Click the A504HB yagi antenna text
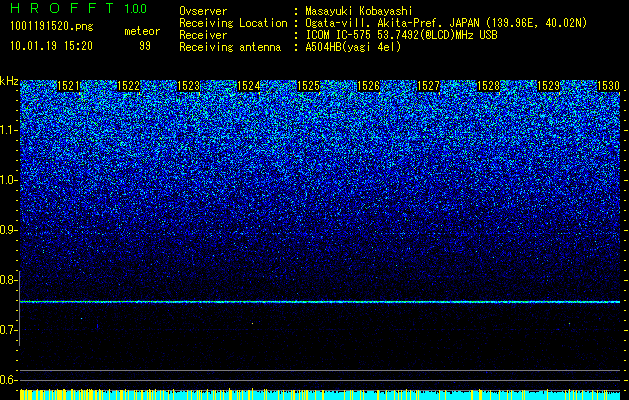The height and width of the screenshot is (400, 629). point(353,47)
